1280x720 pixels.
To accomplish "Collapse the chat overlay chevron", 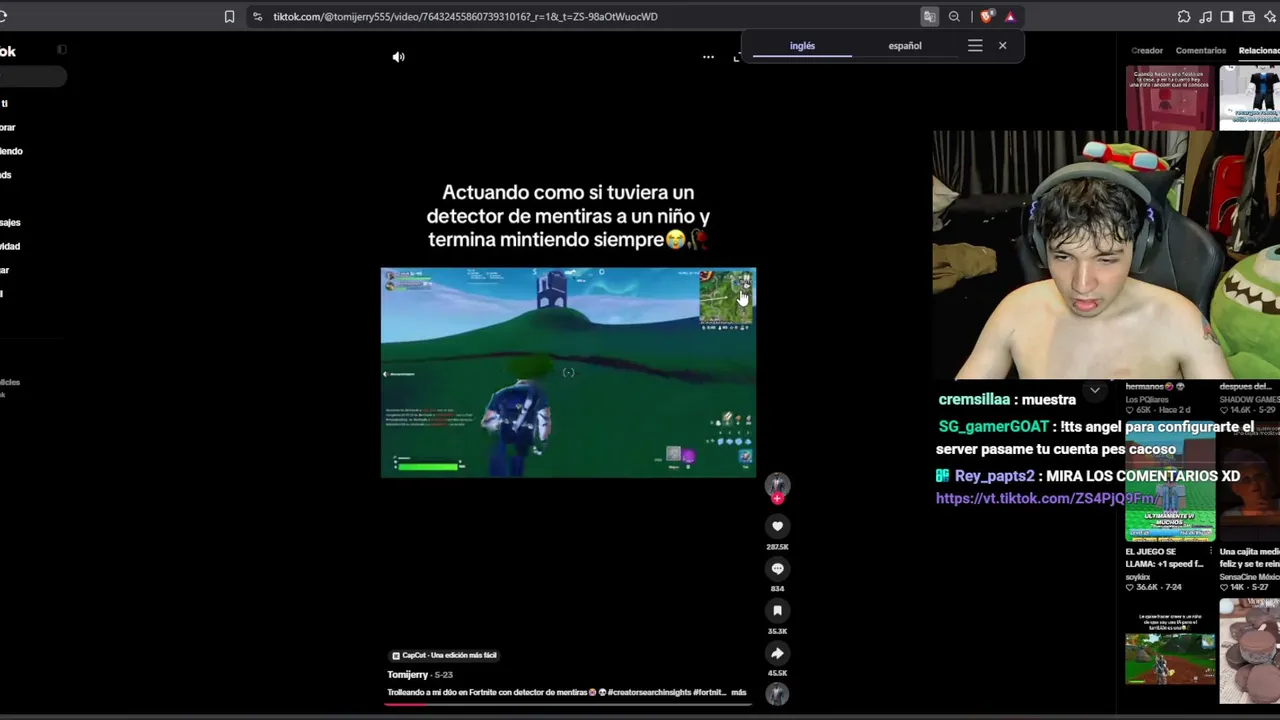I will coord(1095,390).
